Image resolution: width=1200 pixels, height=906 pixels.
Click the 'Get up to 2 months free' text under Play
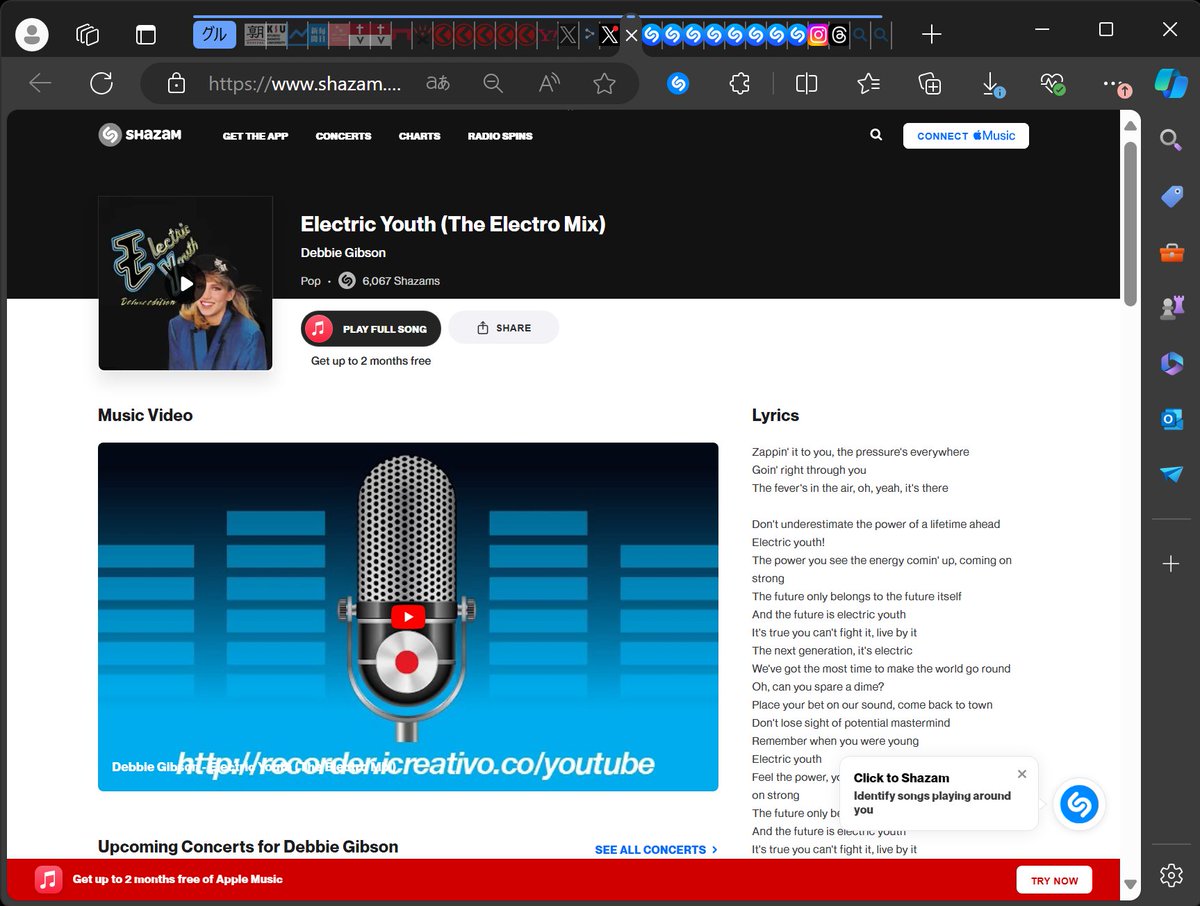371,361
